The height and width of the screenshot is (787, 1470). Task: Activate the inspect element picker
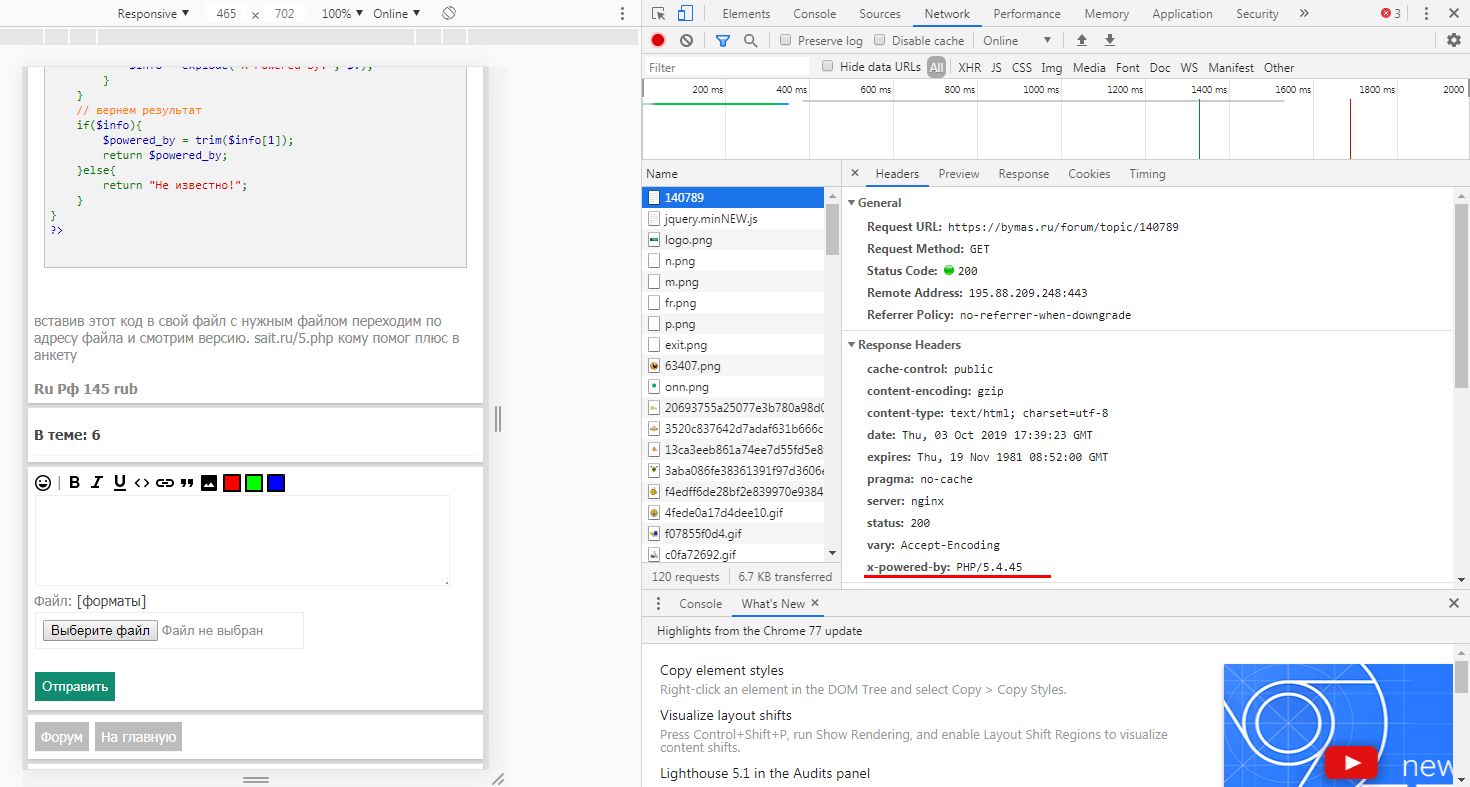(x=658, y=14)
